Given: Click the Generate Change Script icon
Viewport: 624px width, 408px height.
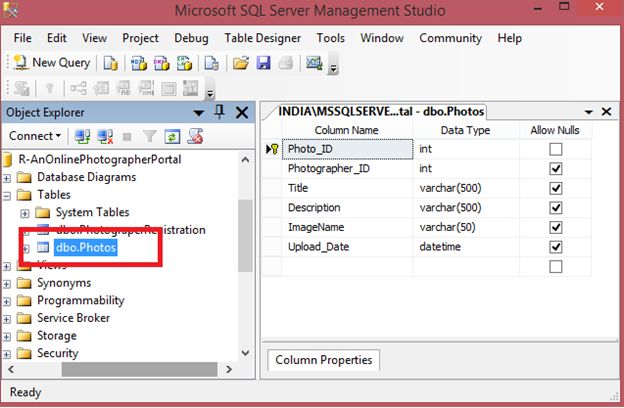Looking at the screenshot, I should (21, 88).
